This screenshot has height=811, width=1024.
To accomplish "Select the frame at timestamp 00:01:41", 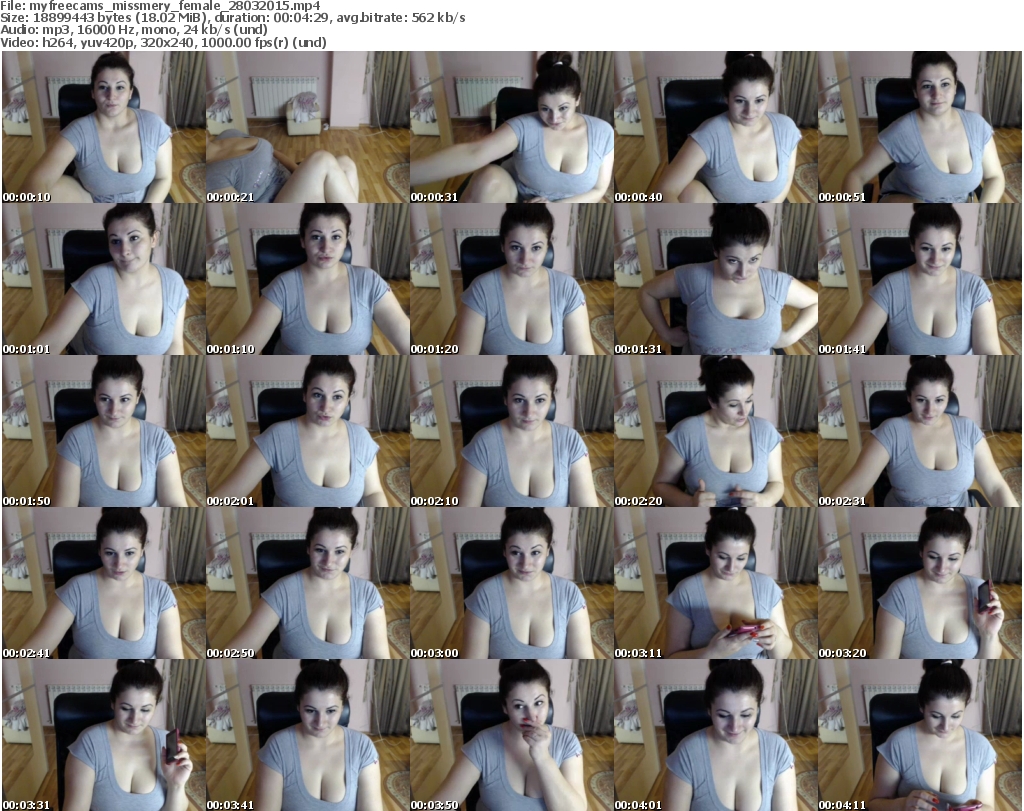I will [x=920, y=279].
